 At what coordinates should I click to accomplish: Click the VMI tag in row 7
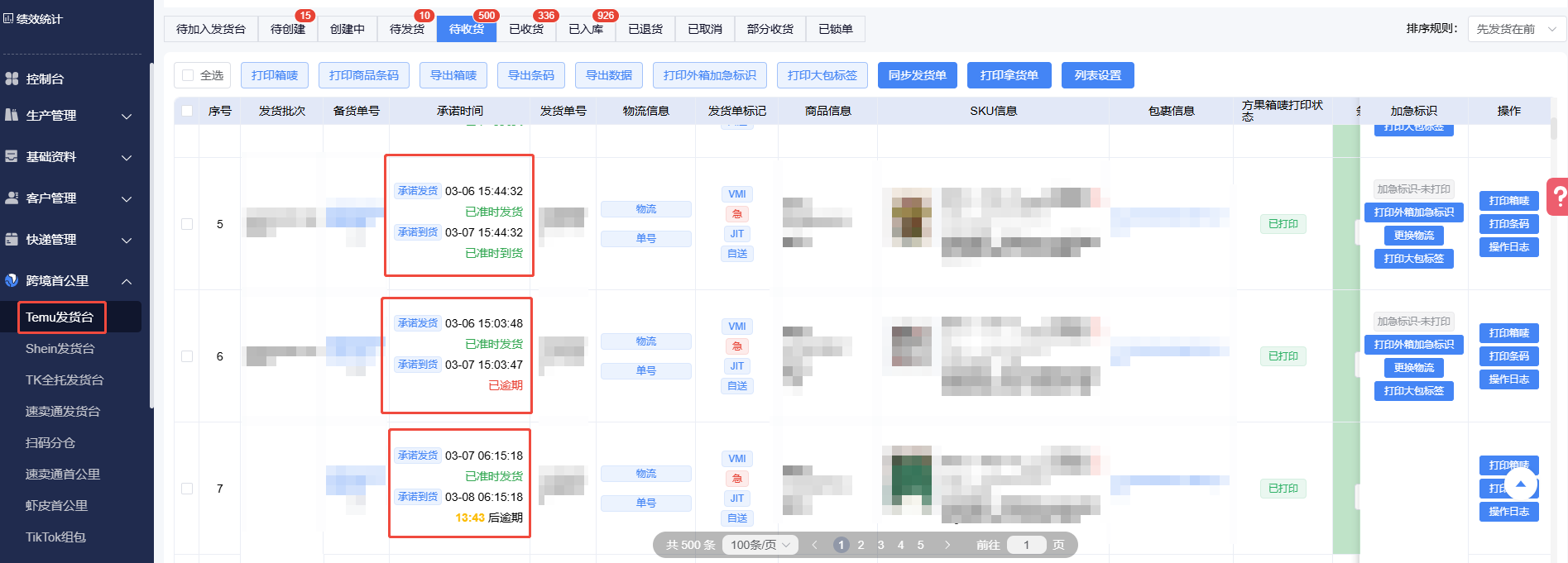point(736,459)
